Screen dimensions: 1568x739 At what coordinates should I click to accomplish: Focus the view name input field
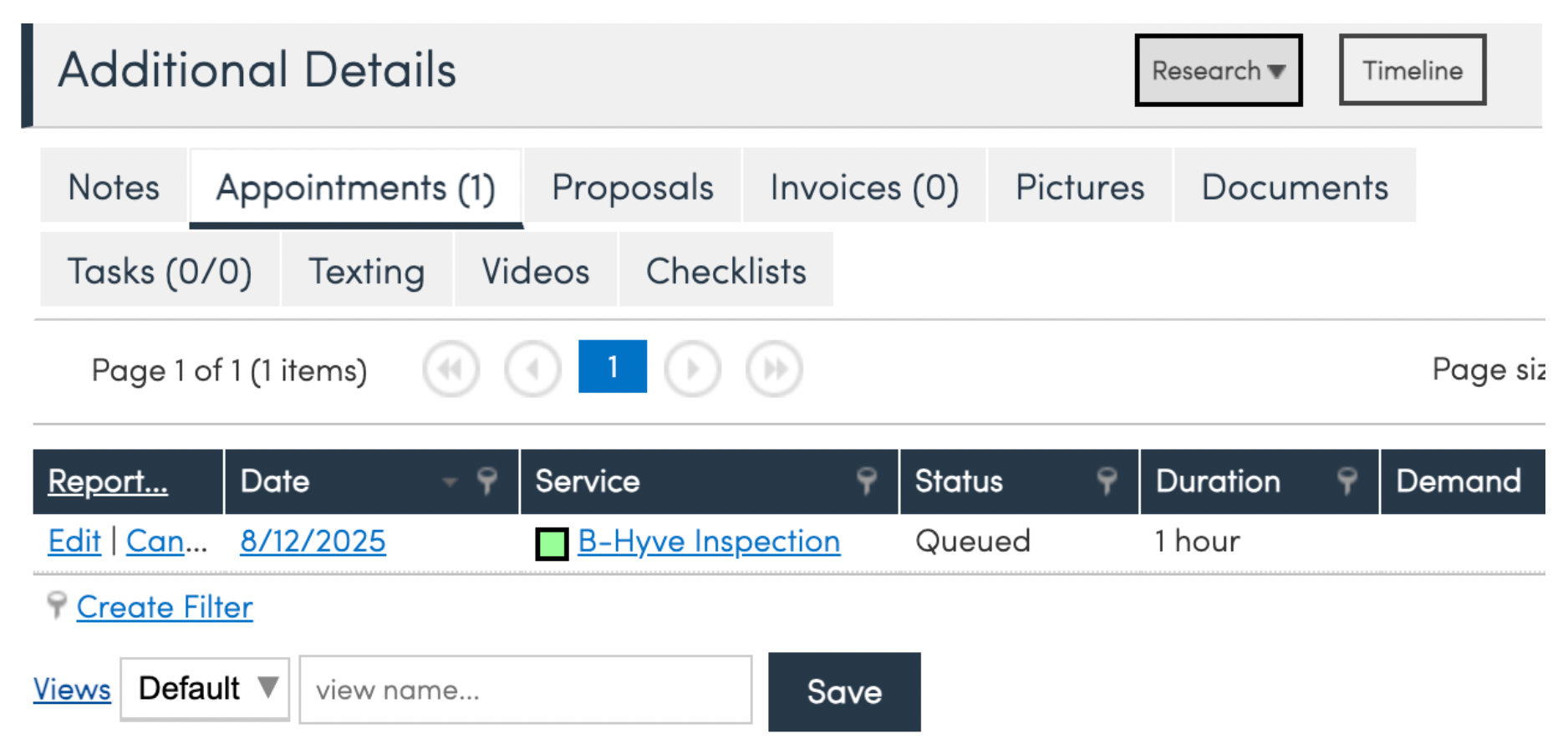click(525, 691)
